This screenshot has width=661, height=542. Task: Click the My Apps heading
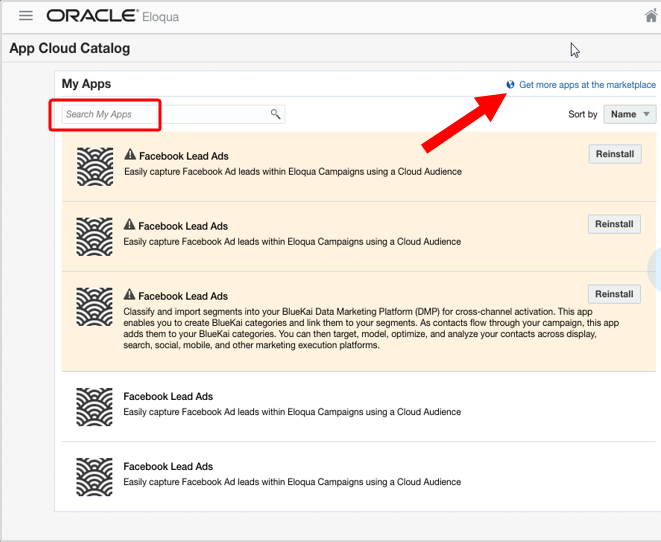(86, 83)
